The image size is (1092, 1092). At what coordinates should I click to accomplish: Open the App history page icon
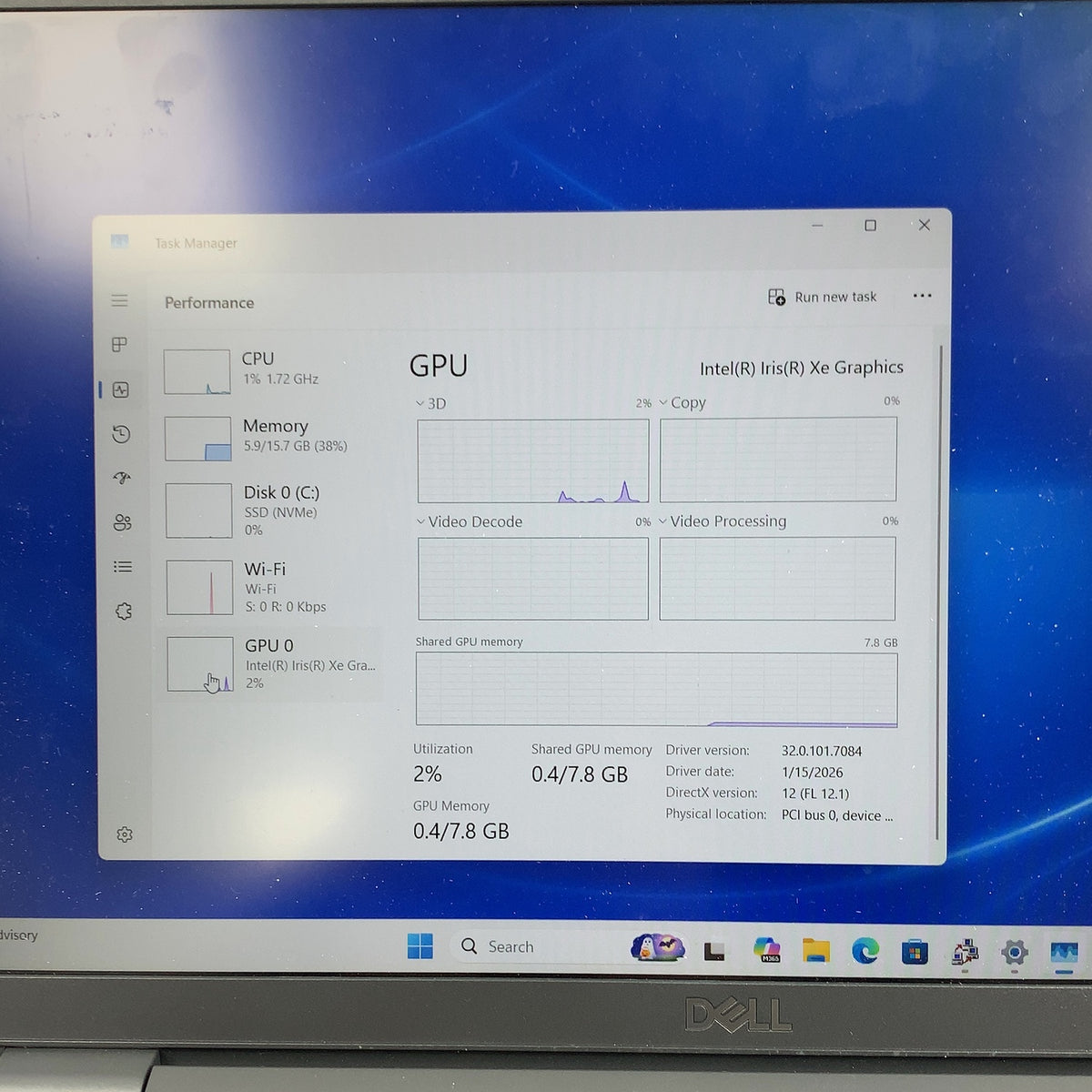(x=121, y=434)
